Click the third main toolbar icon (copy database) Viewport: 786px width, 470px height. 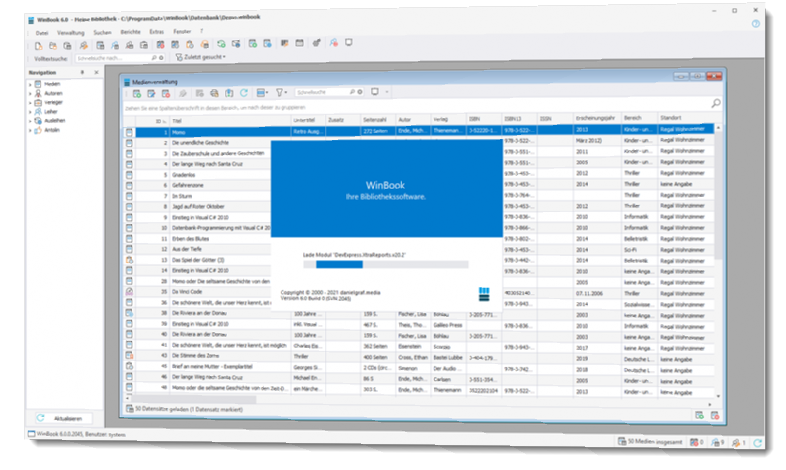(67, 46)
